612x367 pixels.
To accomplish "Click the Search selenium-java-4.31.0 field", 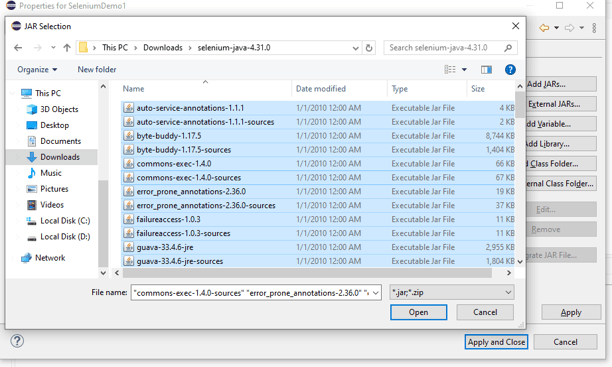I will click(x=451, y=48).
